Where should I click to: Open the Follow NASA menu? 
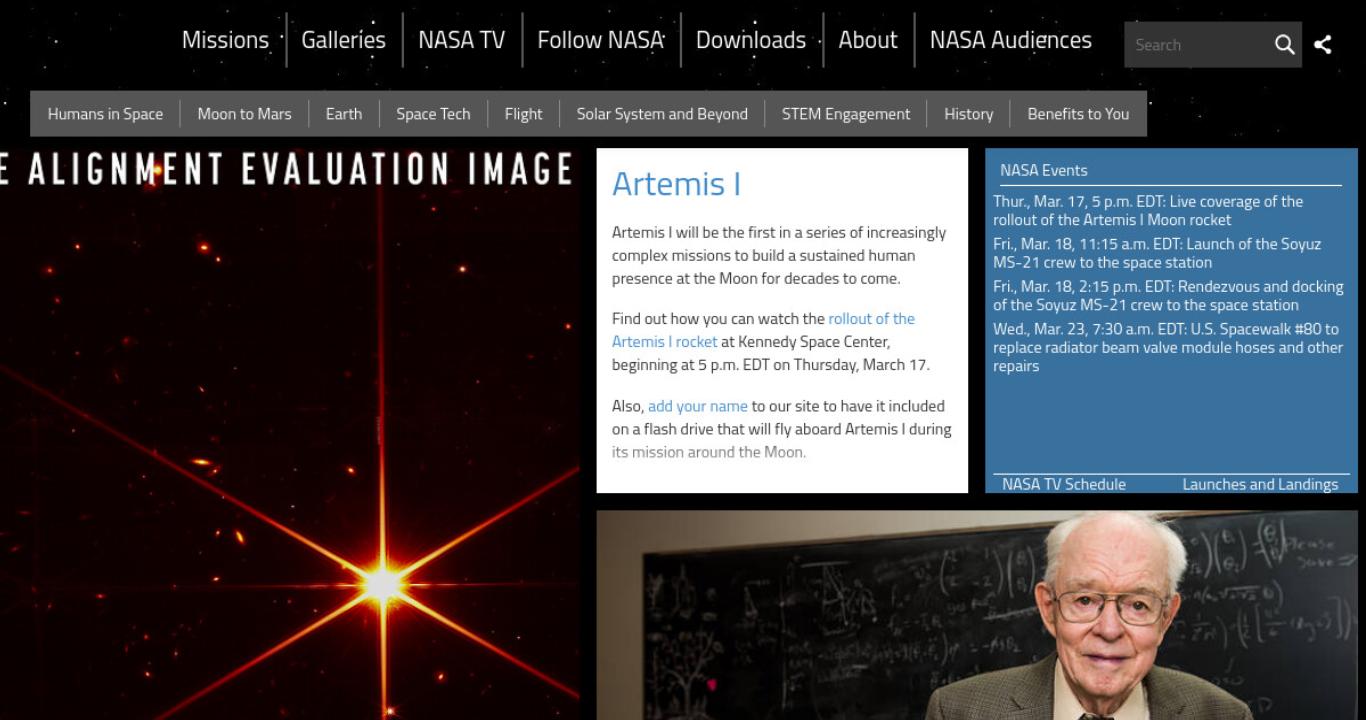tap(601, 40)
